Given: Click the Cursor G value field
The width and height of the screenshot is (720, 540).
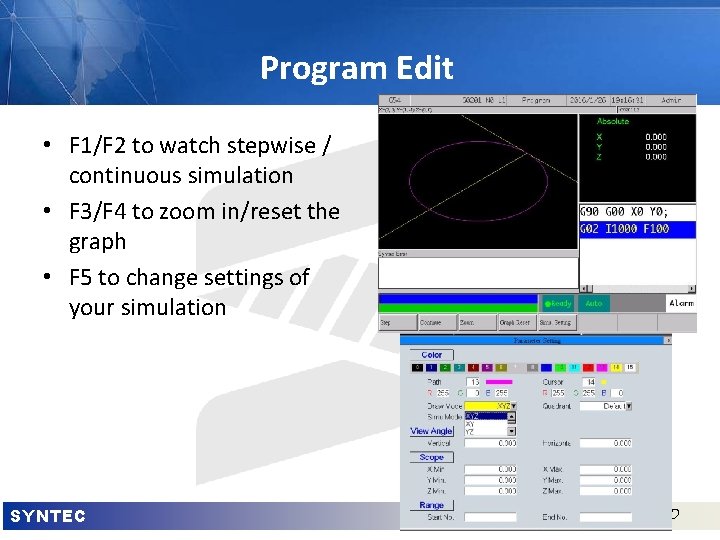Looking at the screenshot, I should [589, 393].
